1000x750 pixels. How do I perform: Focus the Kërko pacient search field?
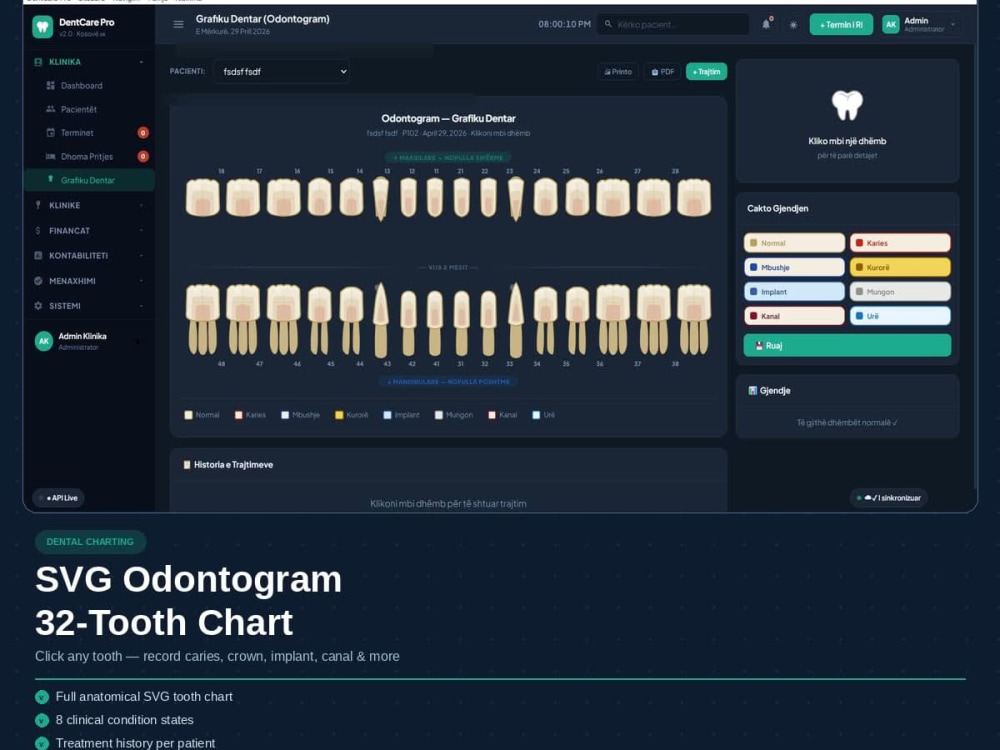click(673, 24)
